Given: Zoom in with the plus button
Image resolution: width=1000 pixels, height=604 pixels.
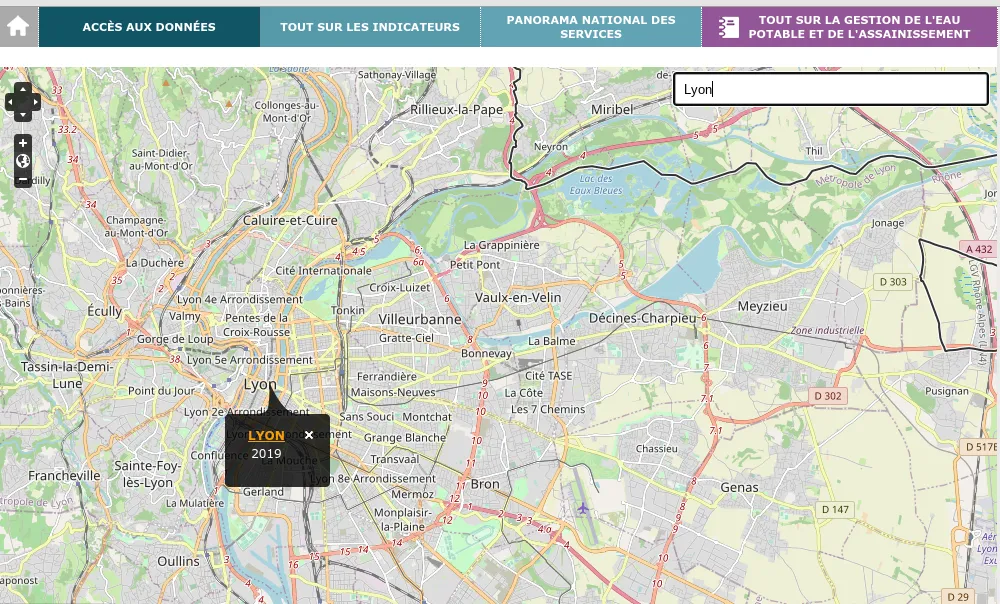Looking at the screenshot, I should tap(23, 143).
